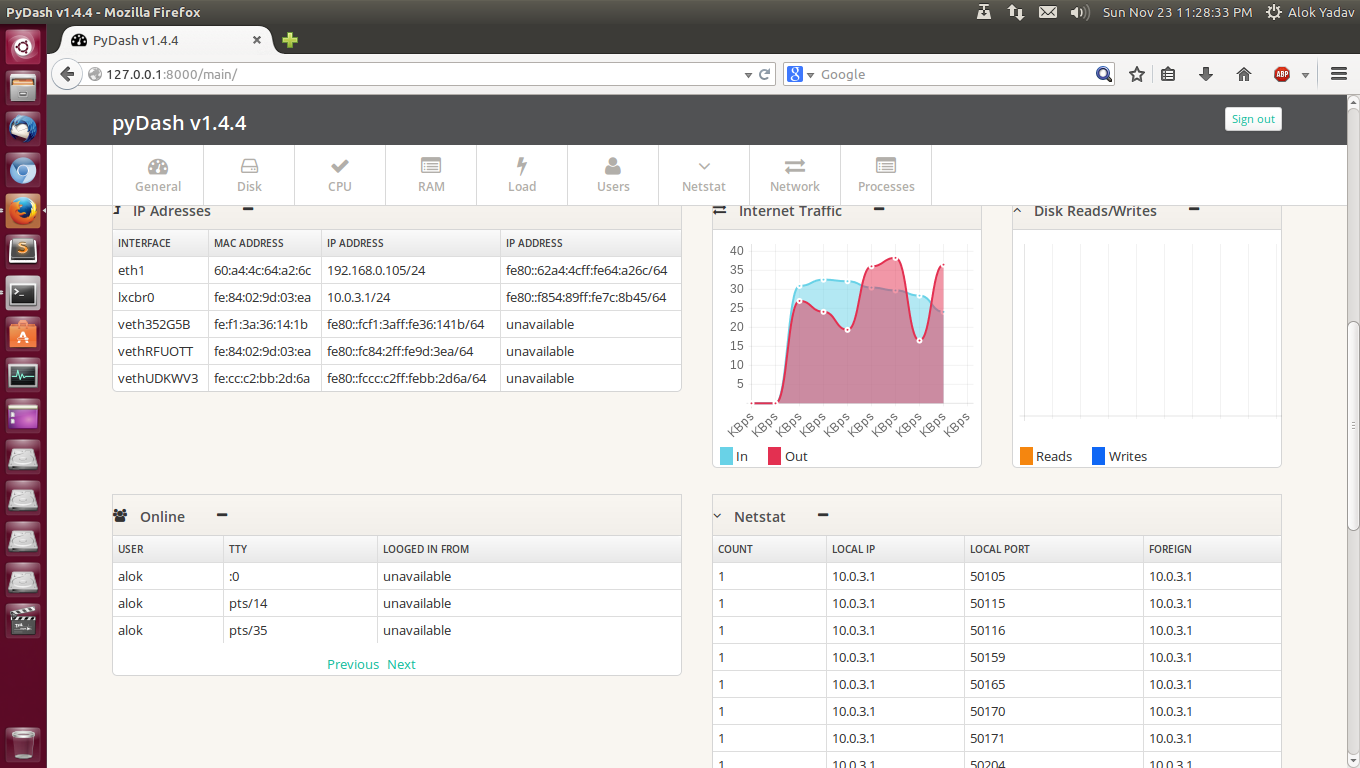The width and height of the screenshot is (1360, 768).
Task: Toggle the Out series in traffic chart
Action: pos(775,456)
